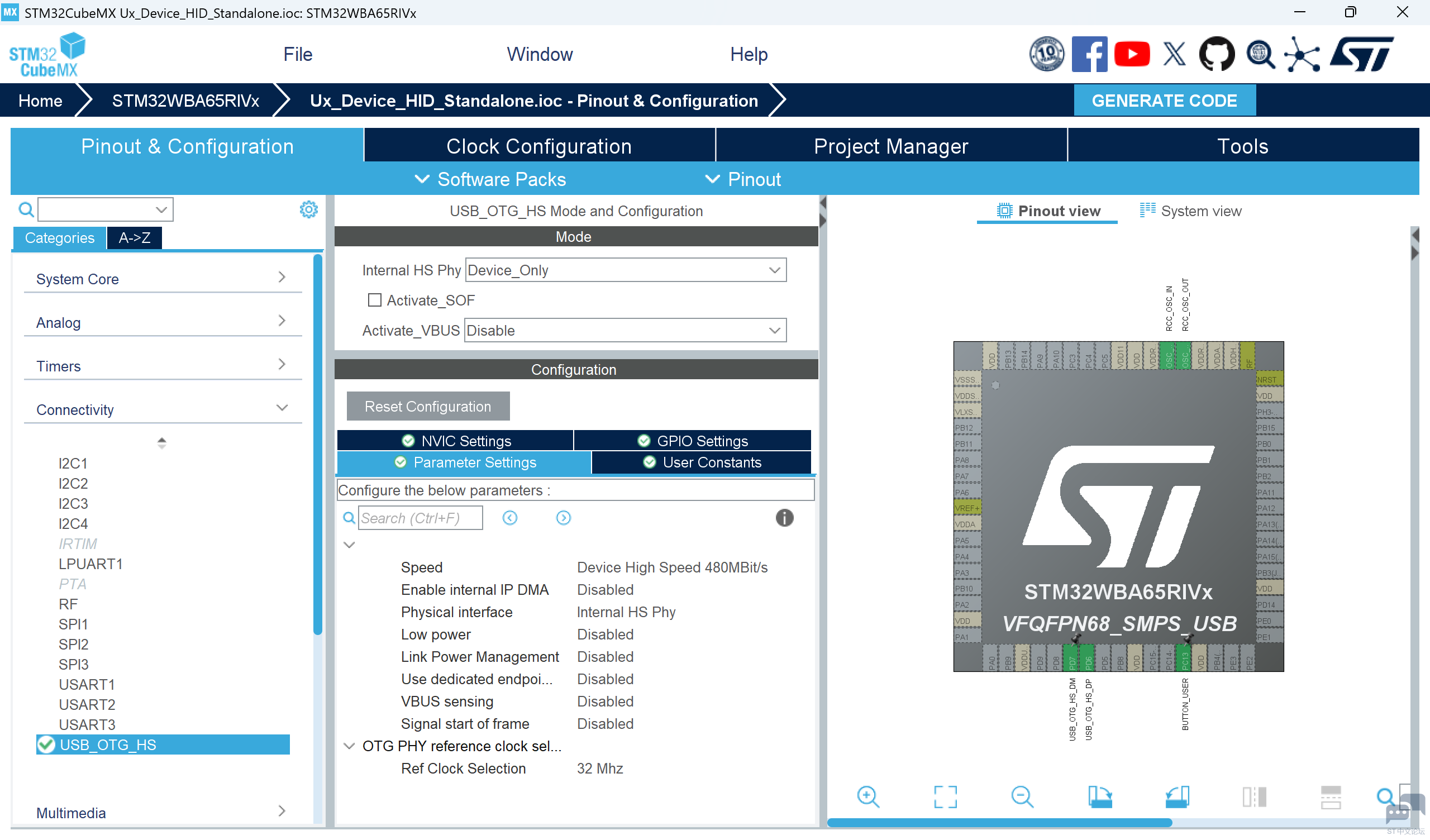Open the NVIC Settings tab
Viewport: 1430px width, 840px height.
455,441
